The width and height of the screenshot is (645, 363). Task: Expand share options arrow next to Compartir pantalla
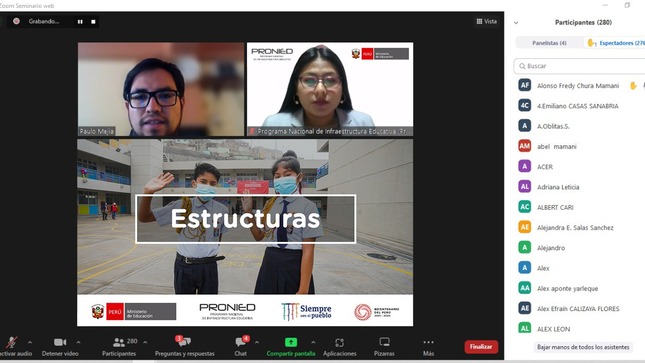(x=313, y=342)
